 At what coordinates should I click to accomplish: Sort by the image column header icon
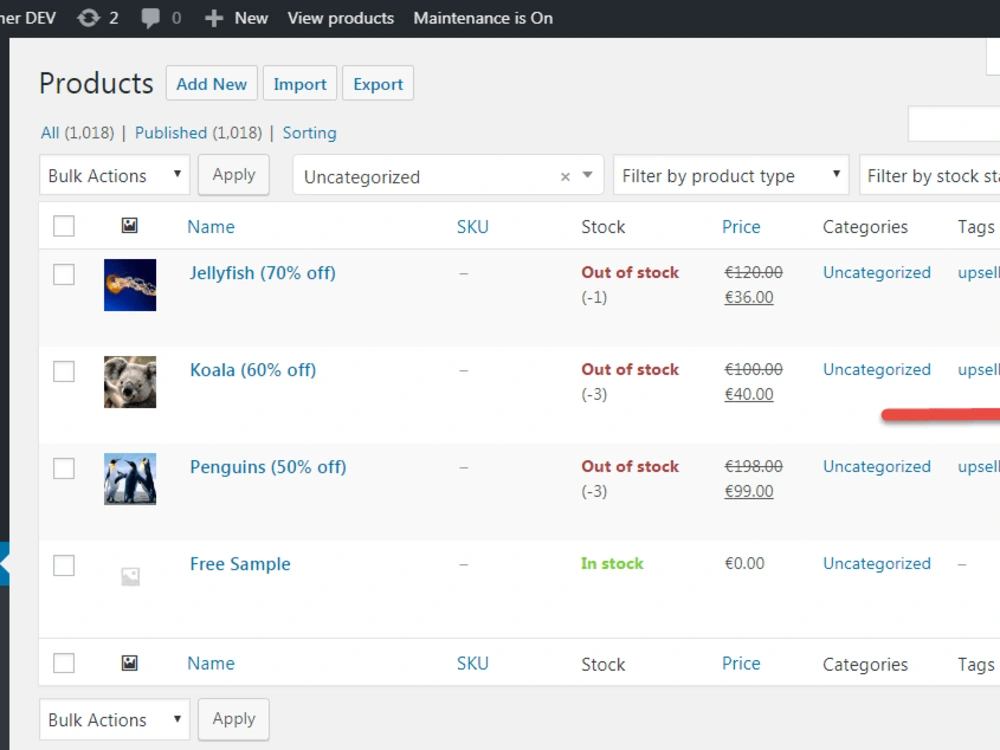click(x=129, y=225)
